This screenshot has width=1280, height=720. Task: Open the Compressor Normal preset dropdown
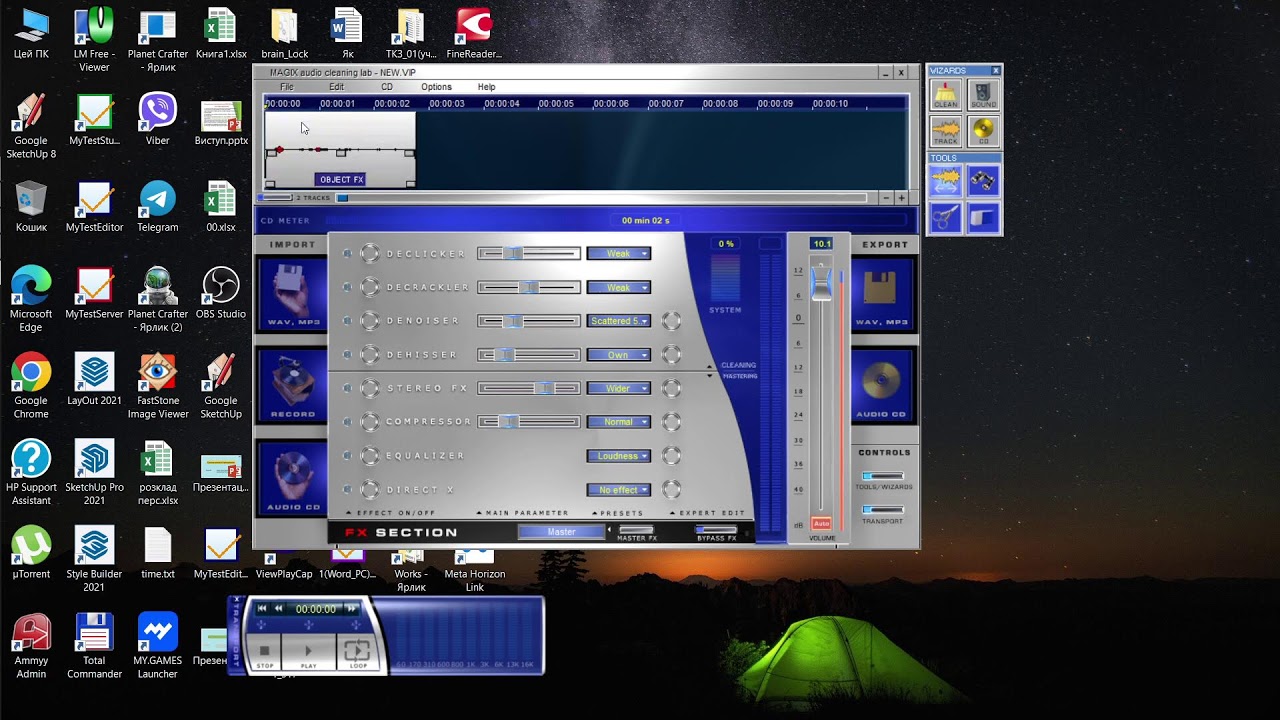tap(619, 422)
